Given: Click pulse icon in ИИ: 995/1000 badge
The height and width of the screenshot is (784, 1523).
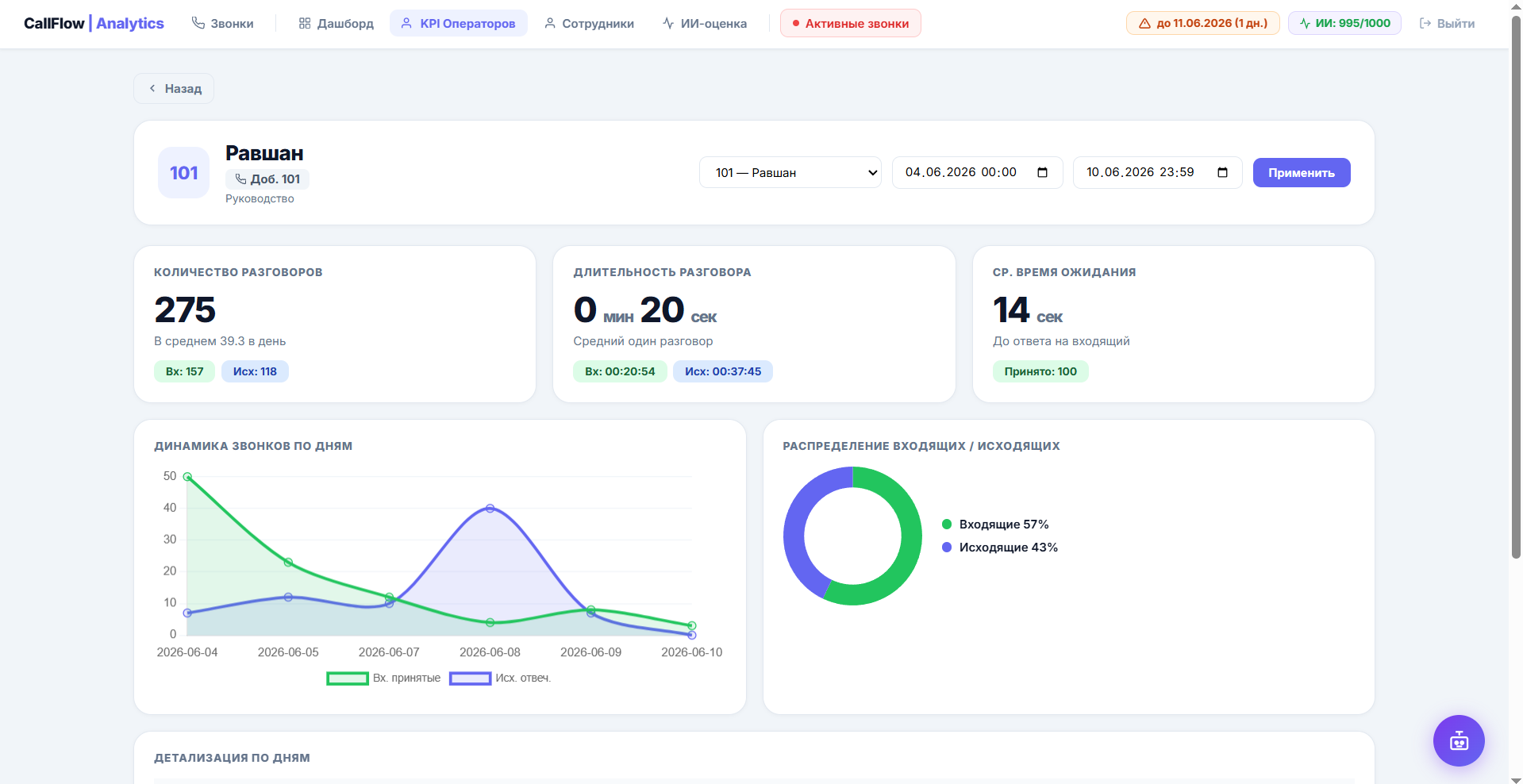Looking at the screenshot, I should 1305,24.
